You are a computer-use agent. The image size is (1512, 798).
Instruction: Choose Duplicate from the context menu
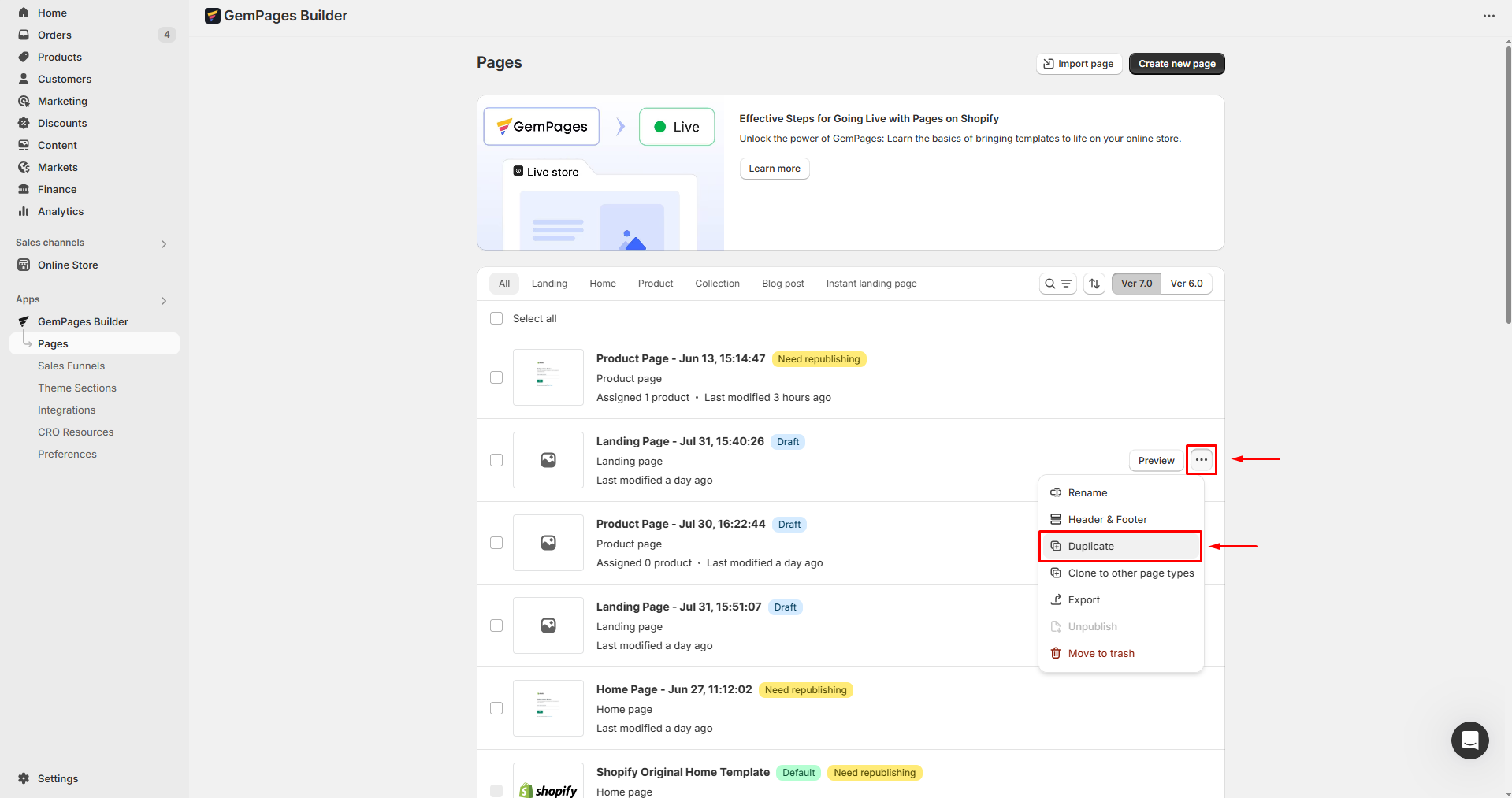pos(1090,546)
